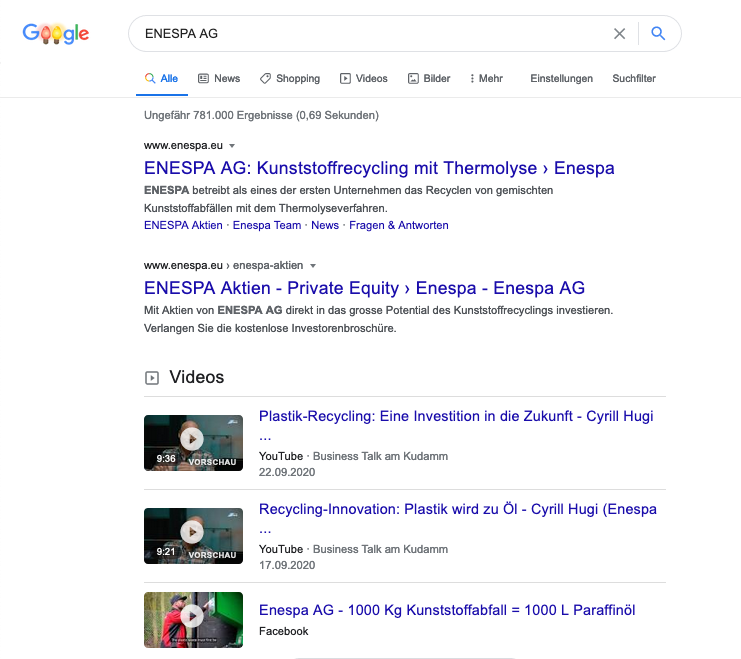This screenshot has width=741, height=659.
Task: Open Suchfilter options
Action: point(634,78)
